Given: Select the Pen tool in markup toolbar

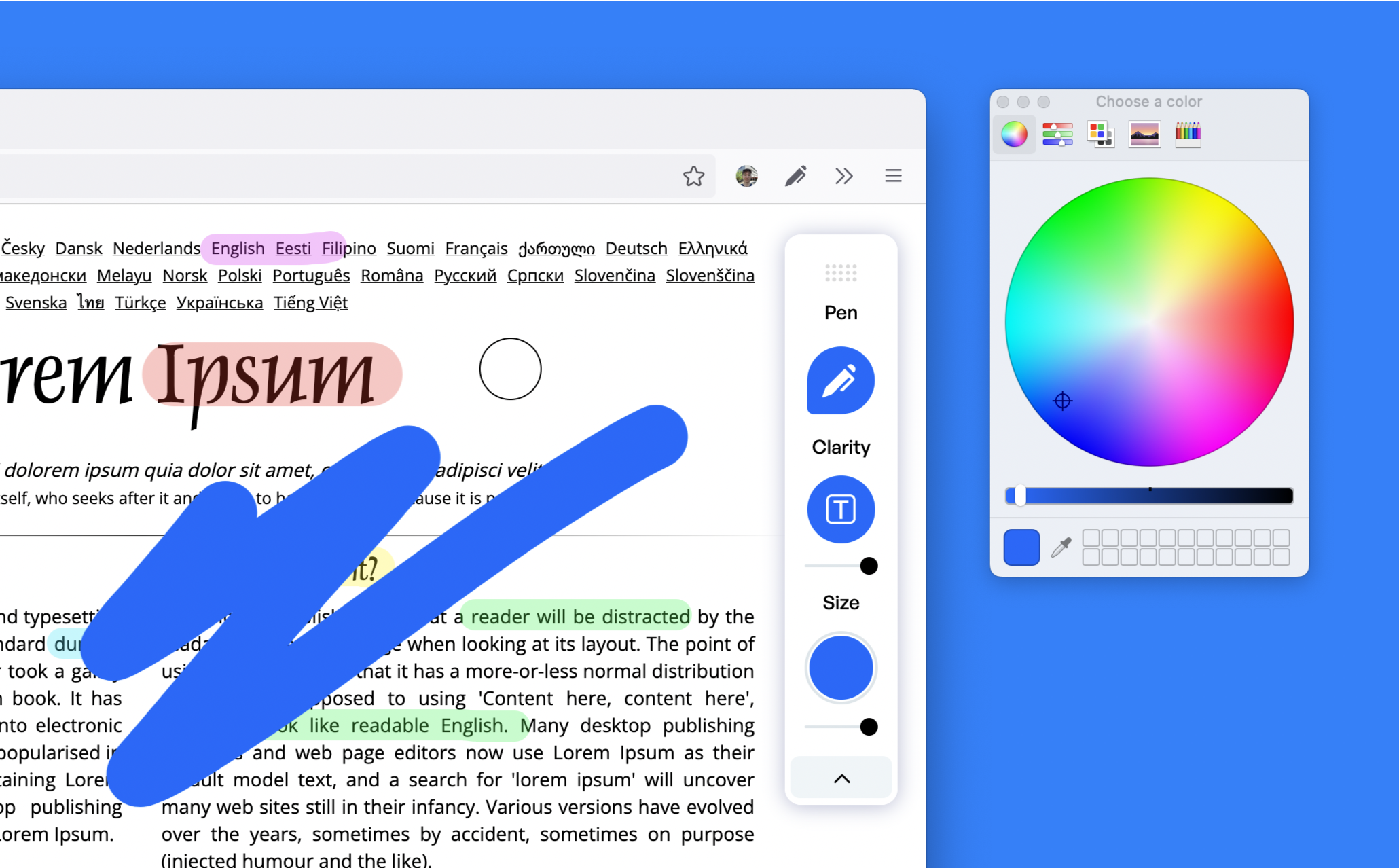Looking at the screenshot, I should [840, 381].
